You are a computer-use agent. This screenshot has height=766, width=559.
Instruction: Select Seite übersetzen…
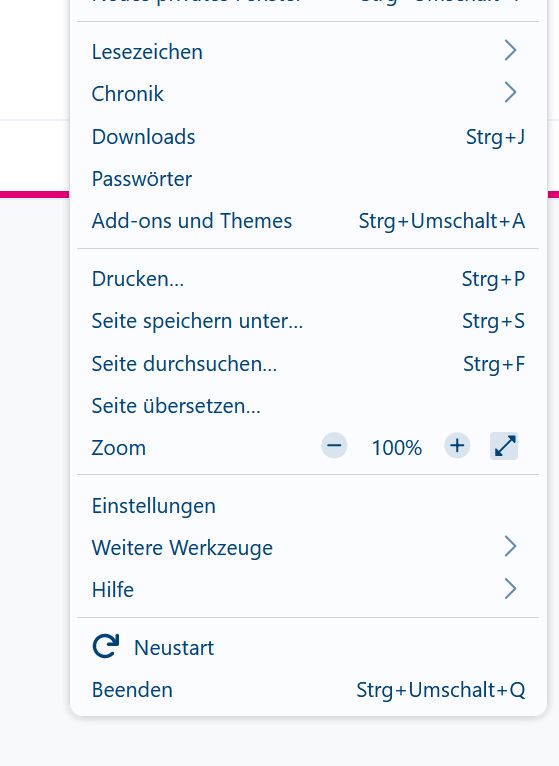click(x=308, y=406)
